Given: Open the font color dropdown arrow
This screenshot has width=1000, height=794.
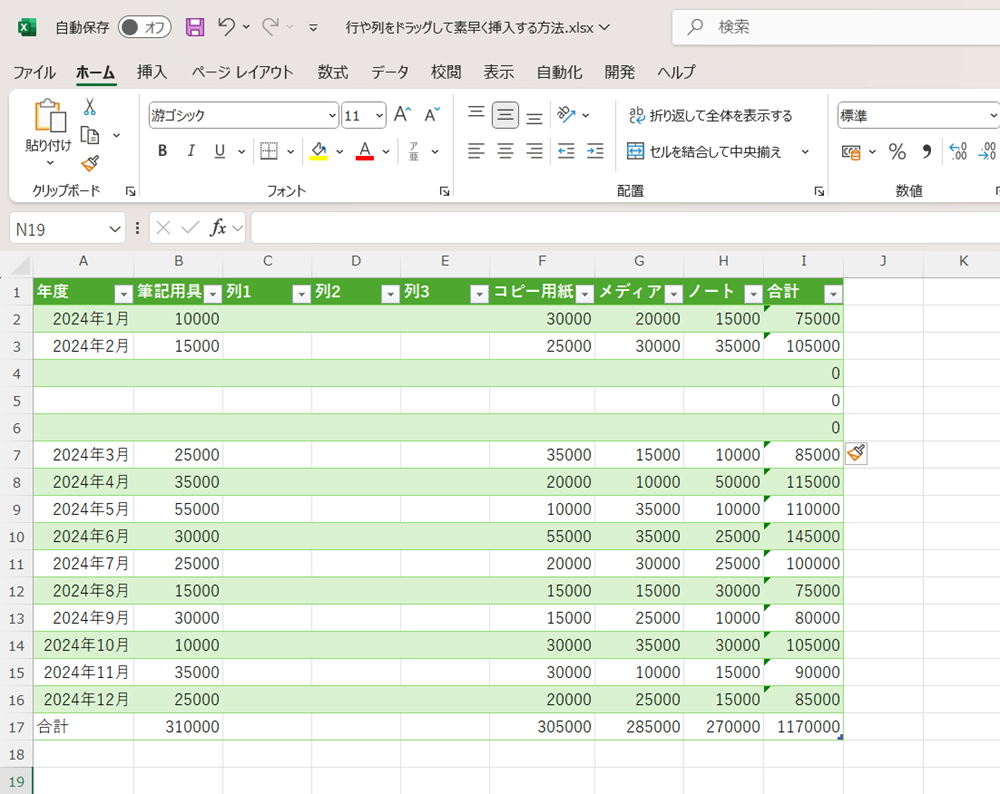Looking at the screenshot, I should pos(386,152).
